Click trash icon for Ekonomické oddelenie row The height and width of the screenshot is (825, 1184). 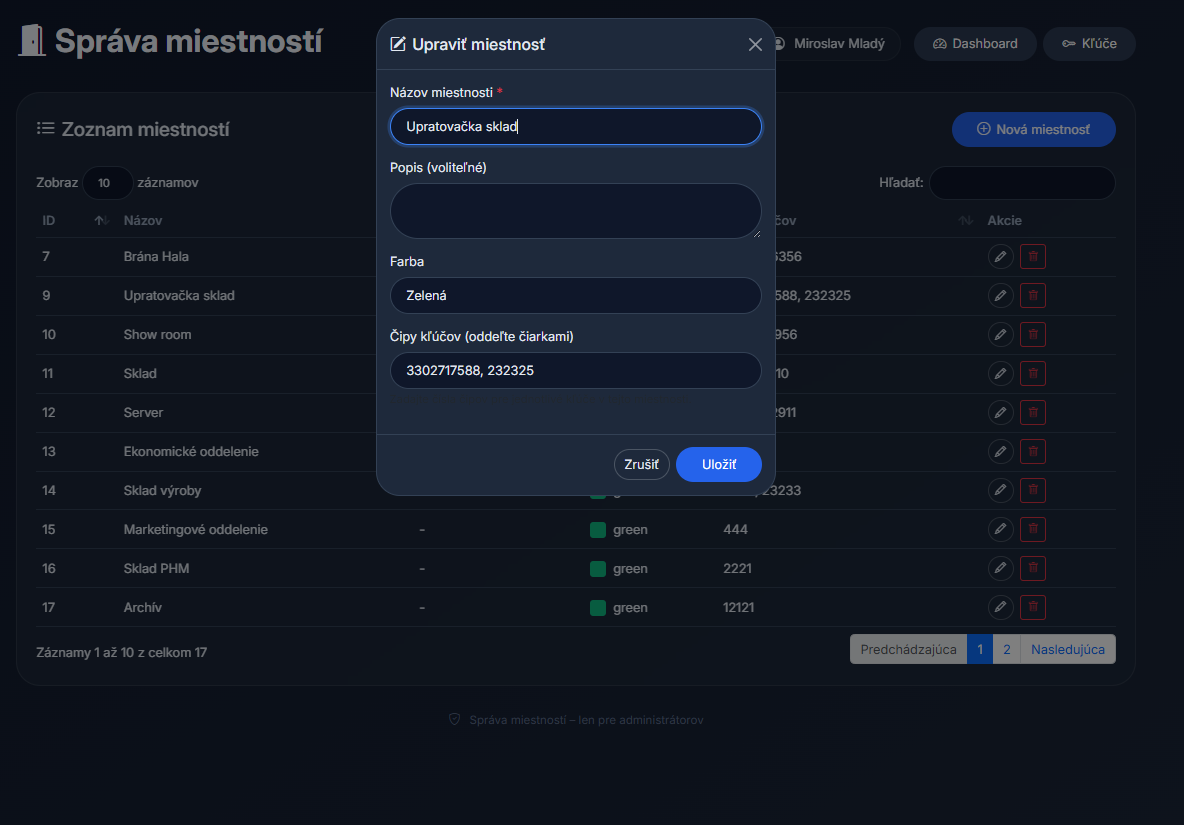tap(1033, 452)
